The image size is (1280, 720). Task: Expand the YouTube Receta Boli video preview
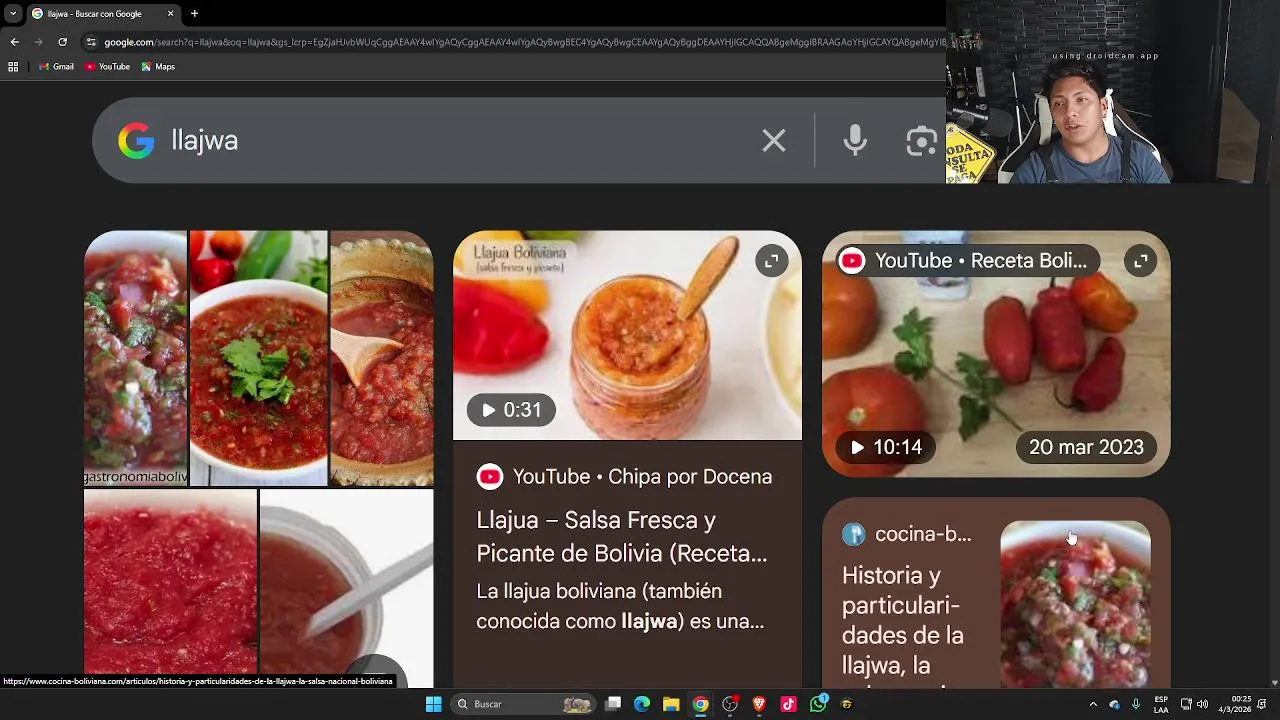click(1141, 262)
